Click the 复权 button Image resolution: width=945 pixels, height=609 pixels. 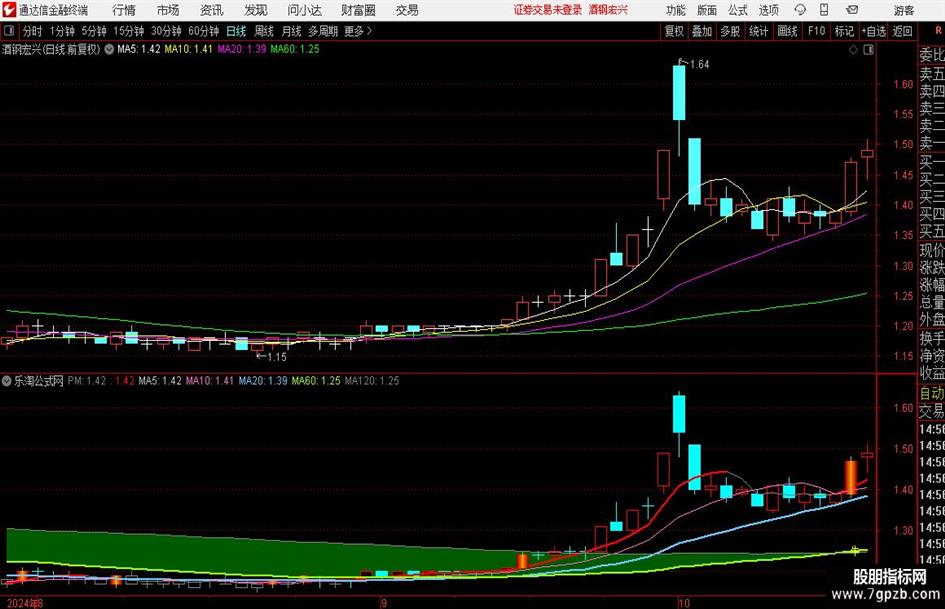point(674,31)
